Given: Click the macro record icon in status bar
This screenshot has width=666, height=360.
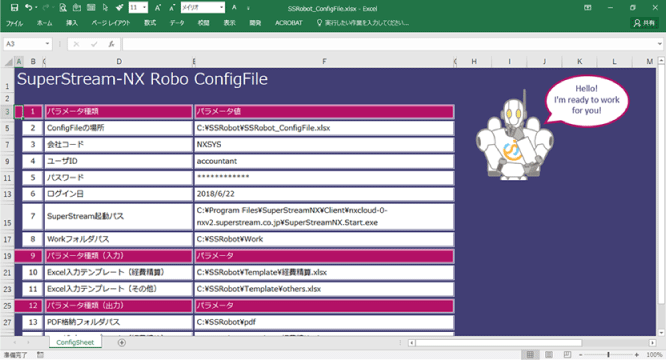Looking at the screenshot, I should click(40, 354).
